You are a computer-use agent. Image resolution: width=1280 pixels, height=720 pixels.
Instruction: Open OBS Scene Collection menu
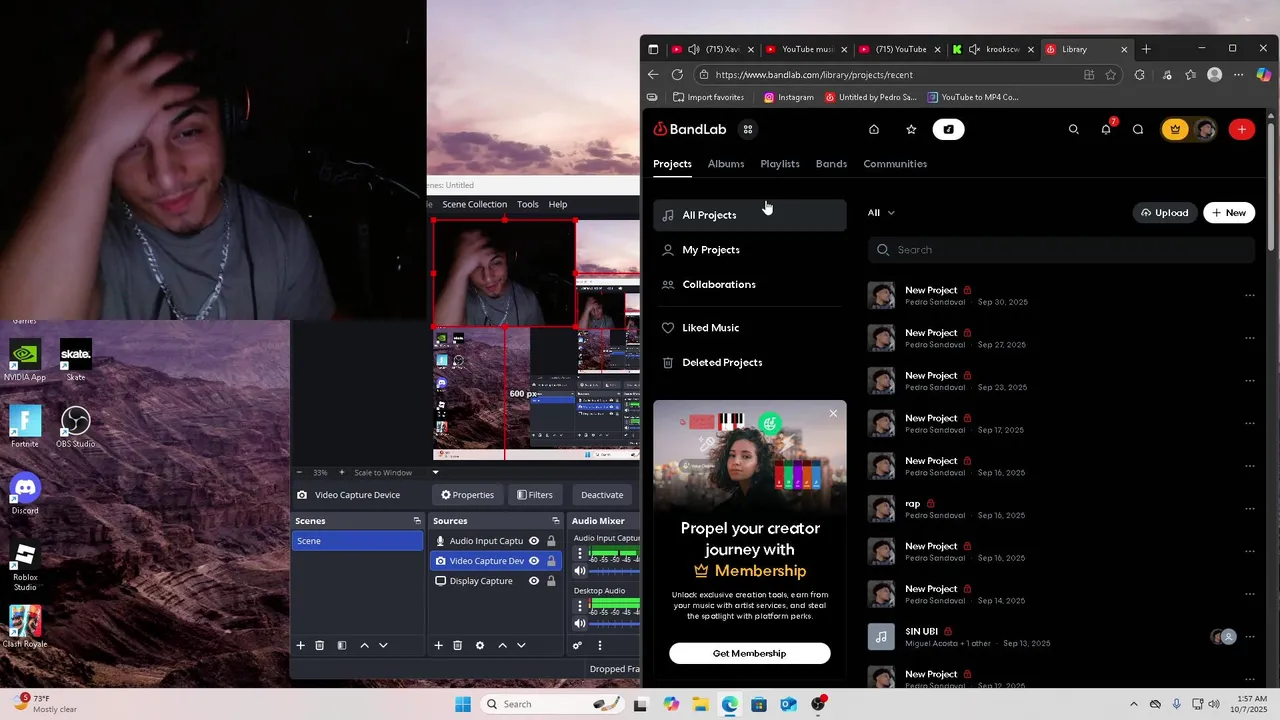(474, 204)
